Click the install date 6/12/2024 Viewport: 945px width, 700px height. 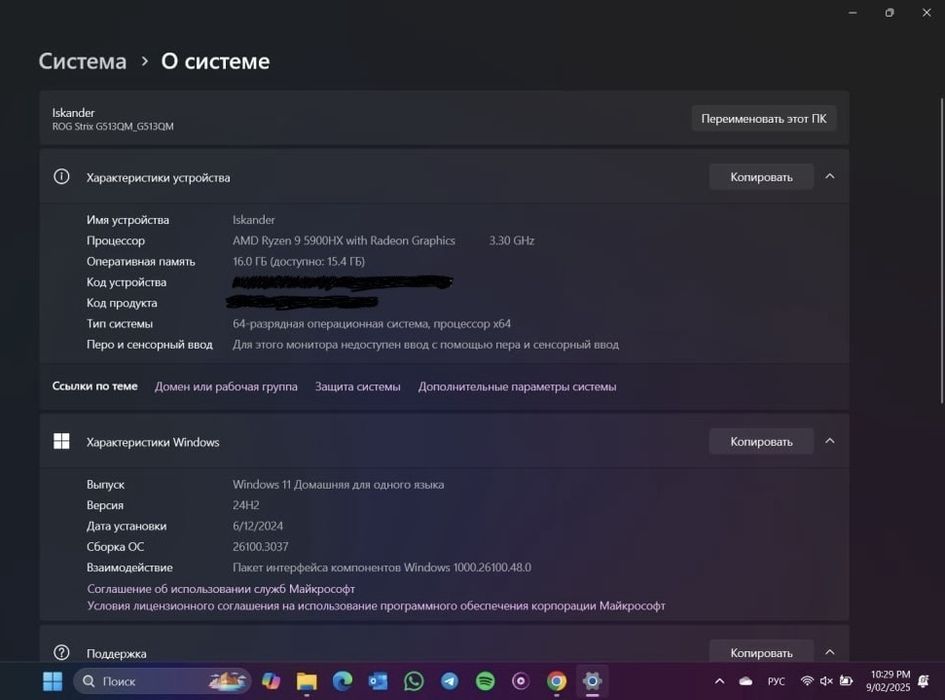[258, 526]
